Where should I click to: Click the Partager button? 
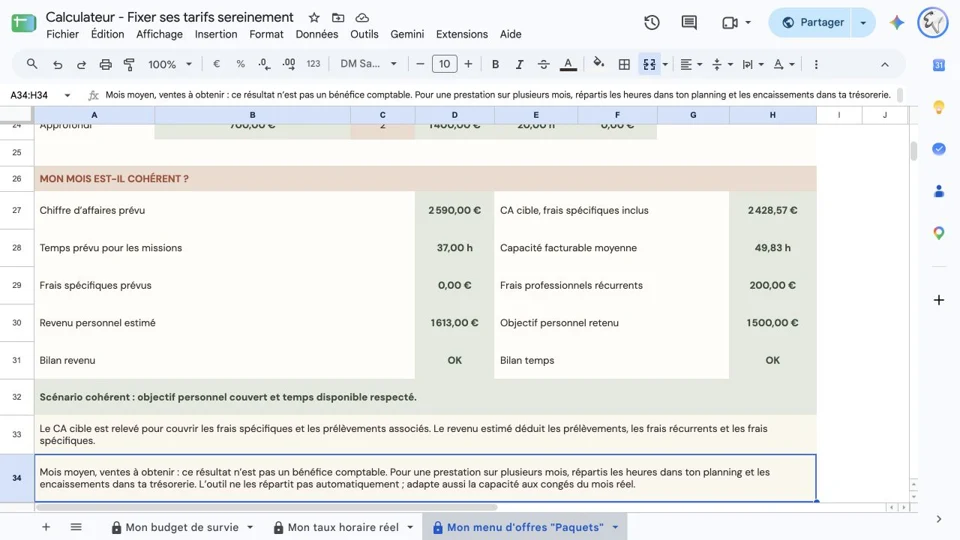coord(812,23)
